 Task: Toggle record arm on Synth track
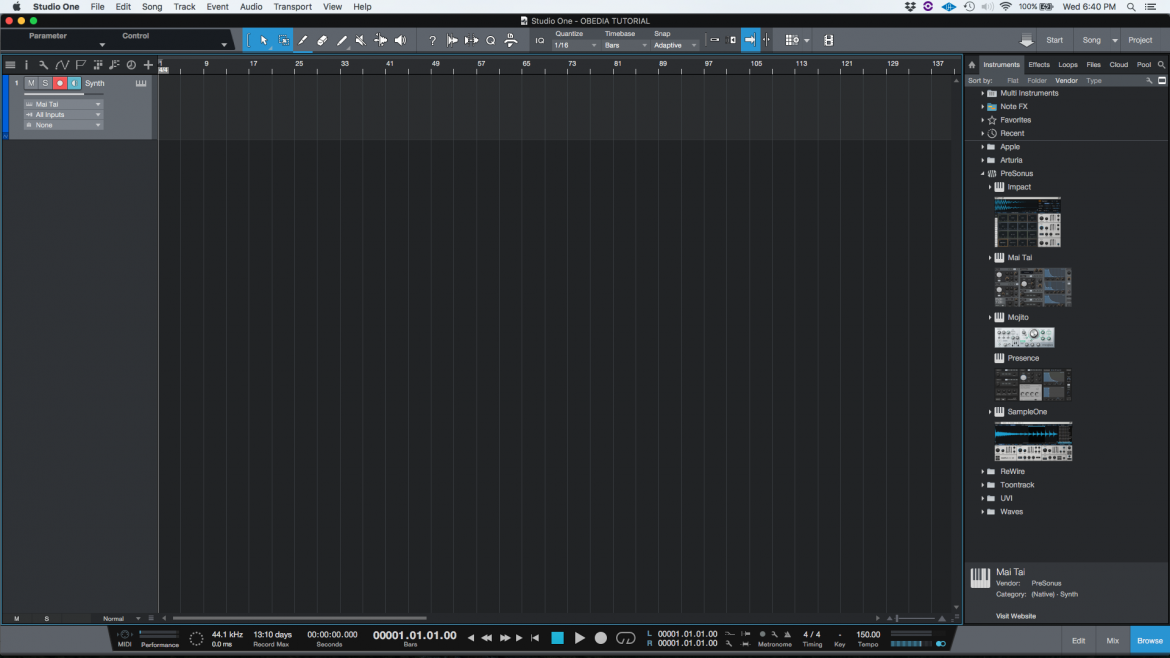pyautogui.click(x=60, y=83)
